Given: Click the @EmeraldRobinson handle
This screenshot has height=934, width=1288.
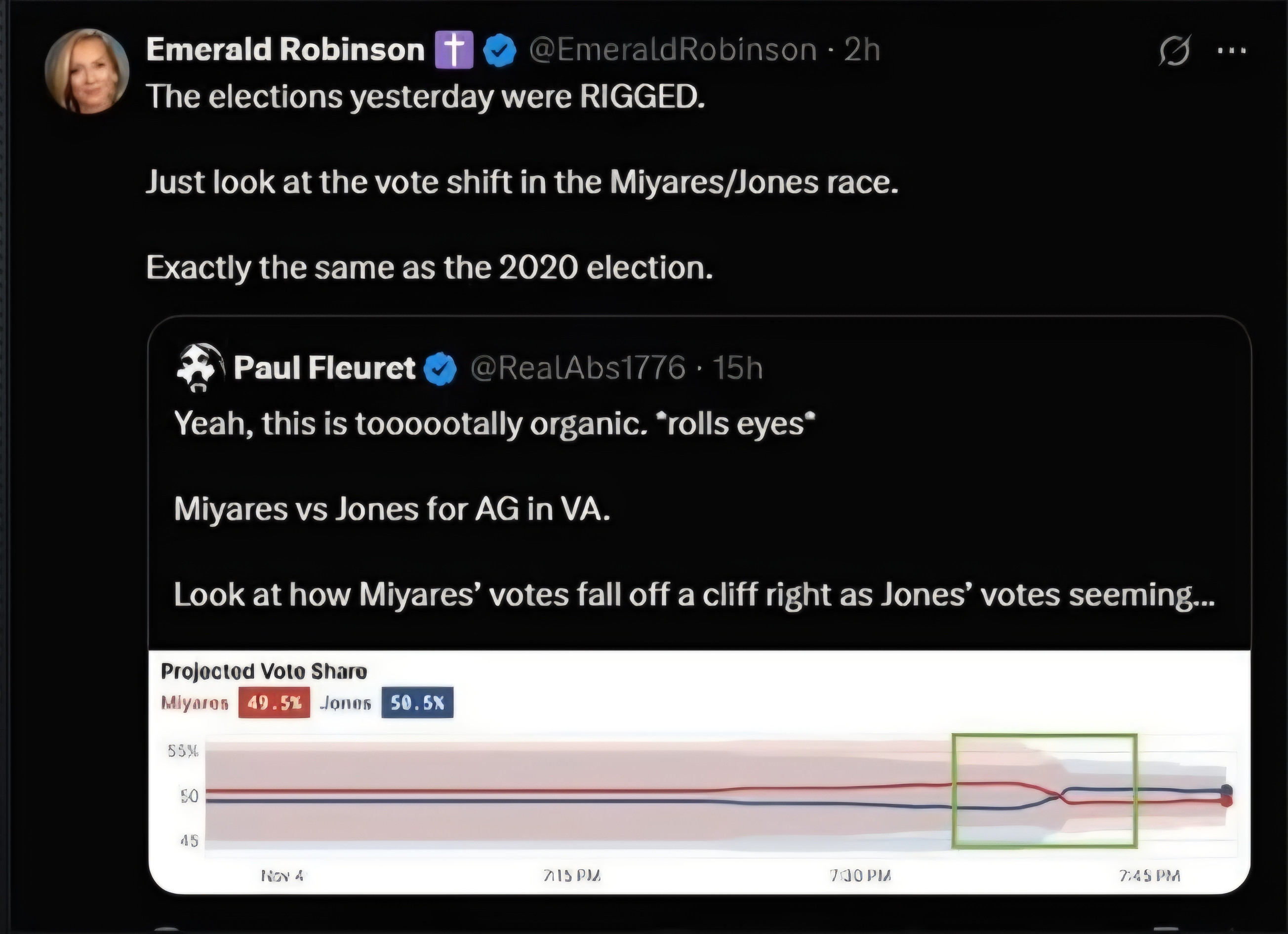Looking at the screenshot, I should coord(672,50).
